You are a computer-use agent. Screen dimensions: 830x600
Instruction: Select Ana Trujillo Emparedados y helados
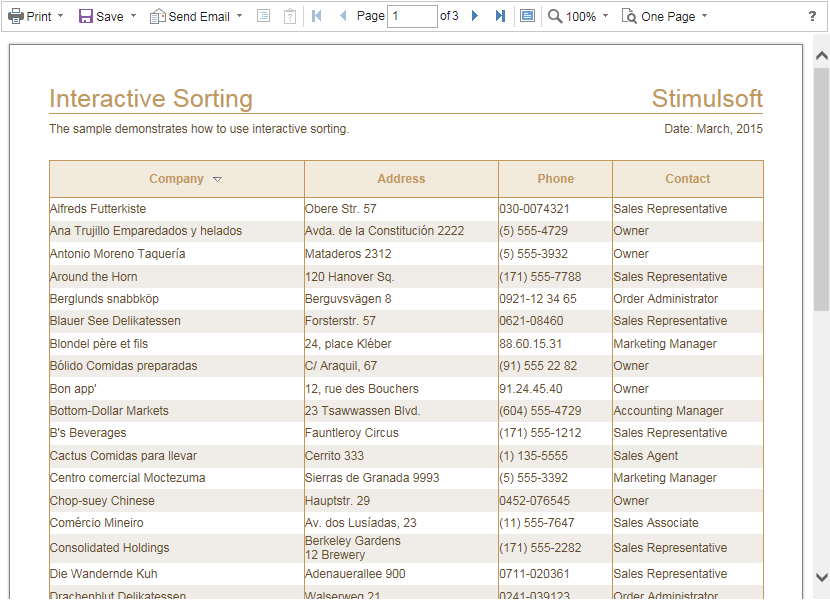[177, 231]
